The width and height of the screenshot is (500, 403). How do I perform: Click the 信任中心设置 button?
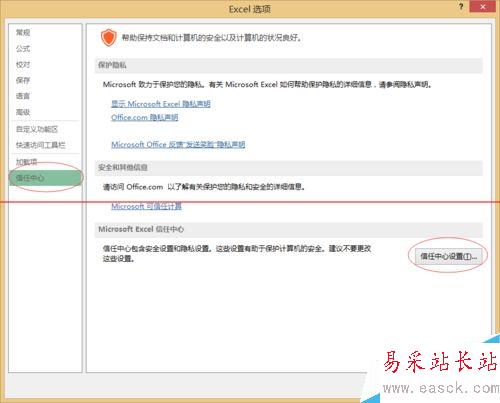(448, 256)
